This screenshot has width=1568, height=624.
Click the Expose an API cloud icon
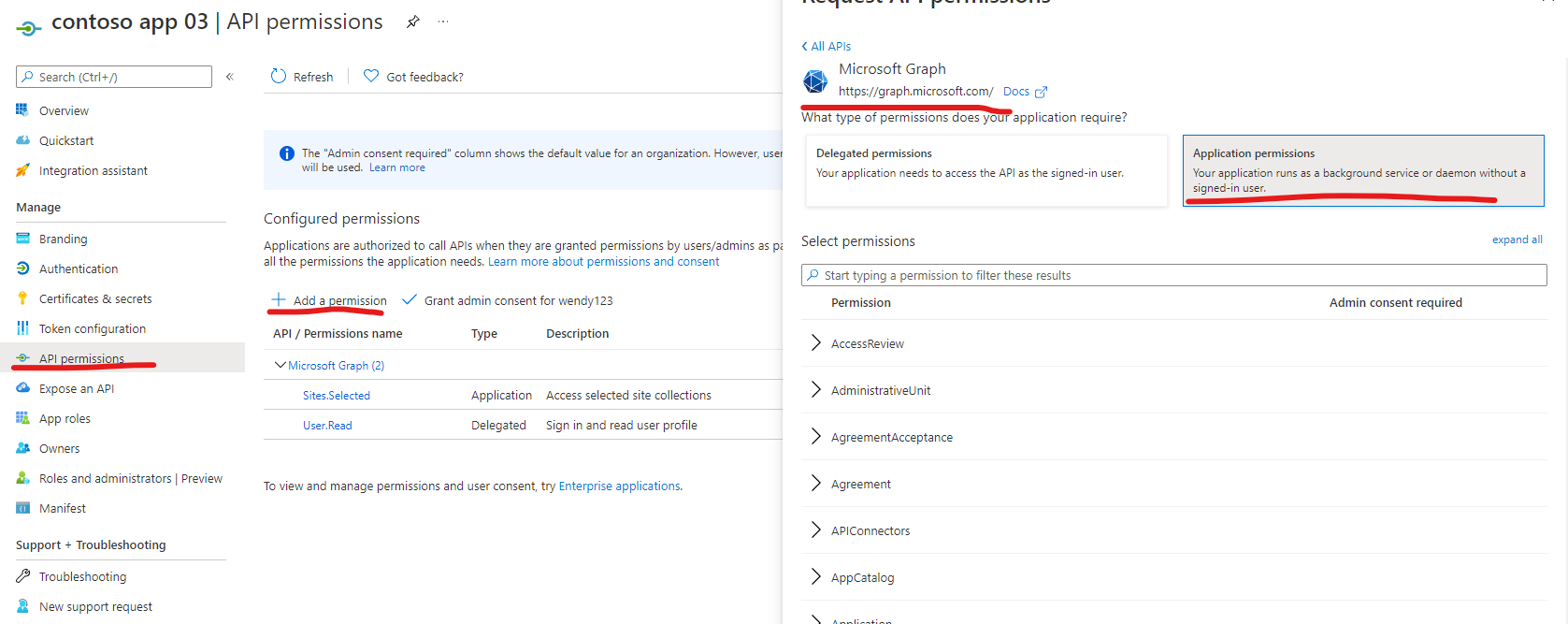[x=22, y=388]
